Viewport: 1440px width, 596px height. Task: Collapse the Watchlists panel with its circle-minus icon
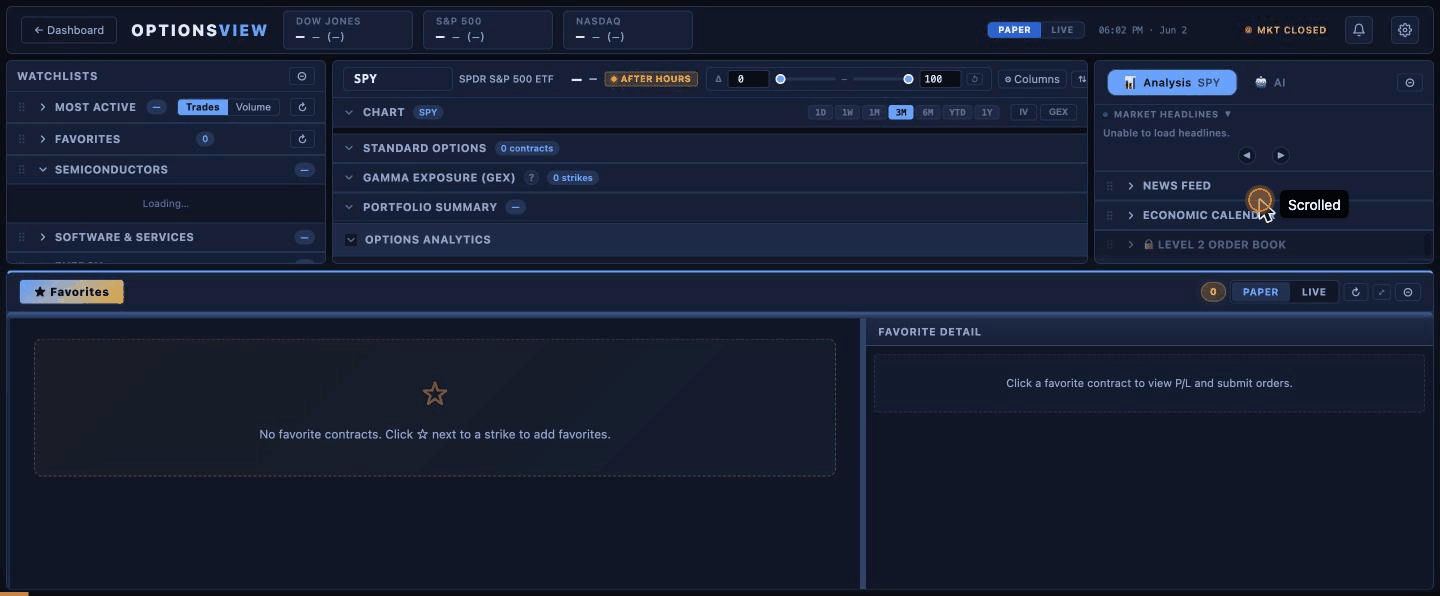point(302,76)
